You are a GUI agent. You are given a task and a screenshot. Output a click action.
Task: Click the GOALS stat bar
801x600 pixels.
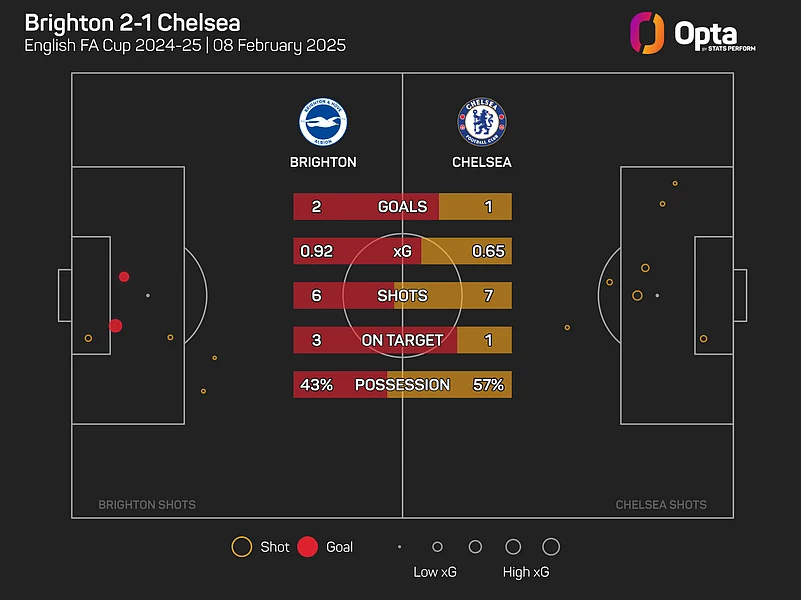(402, 207)
